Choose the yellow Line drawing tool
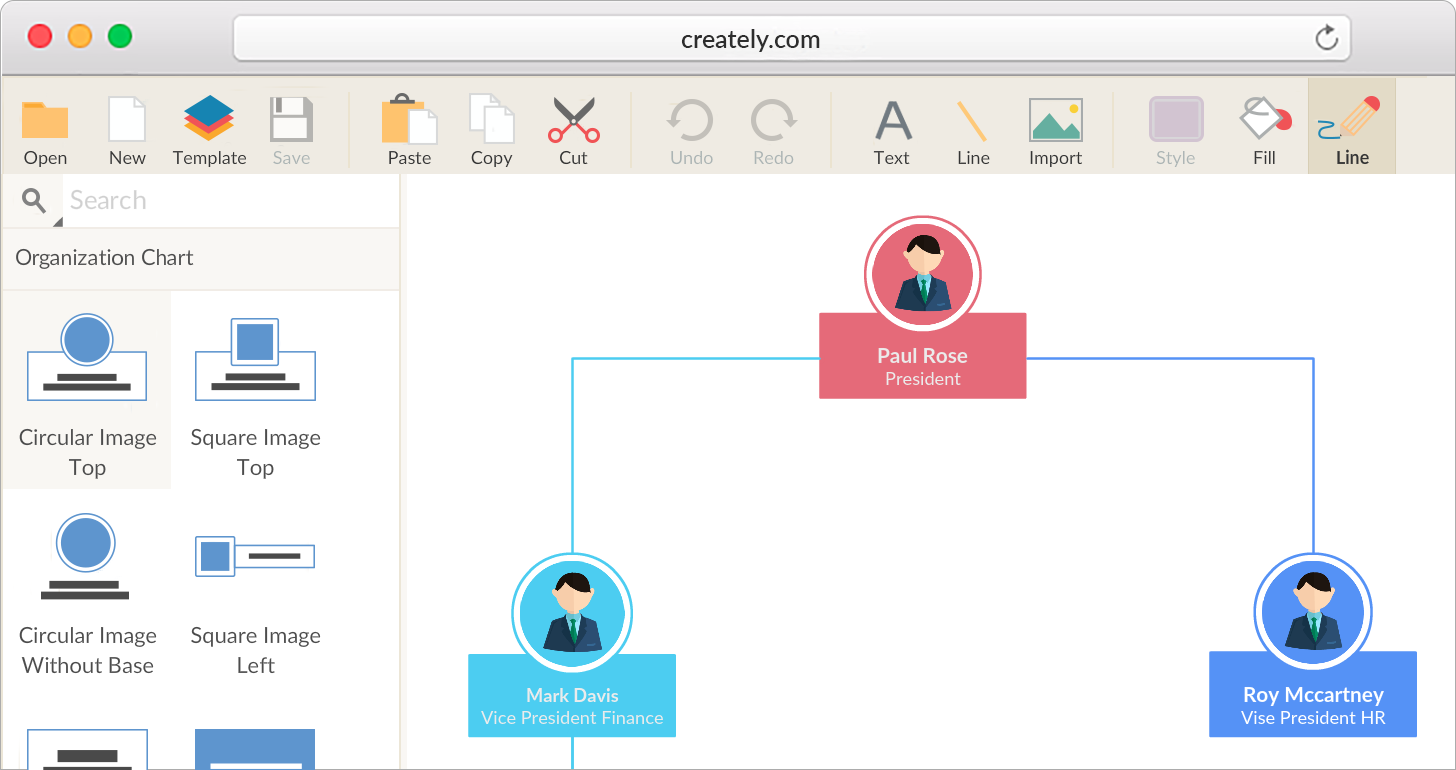1456x770 pixels. click(972, 121)
